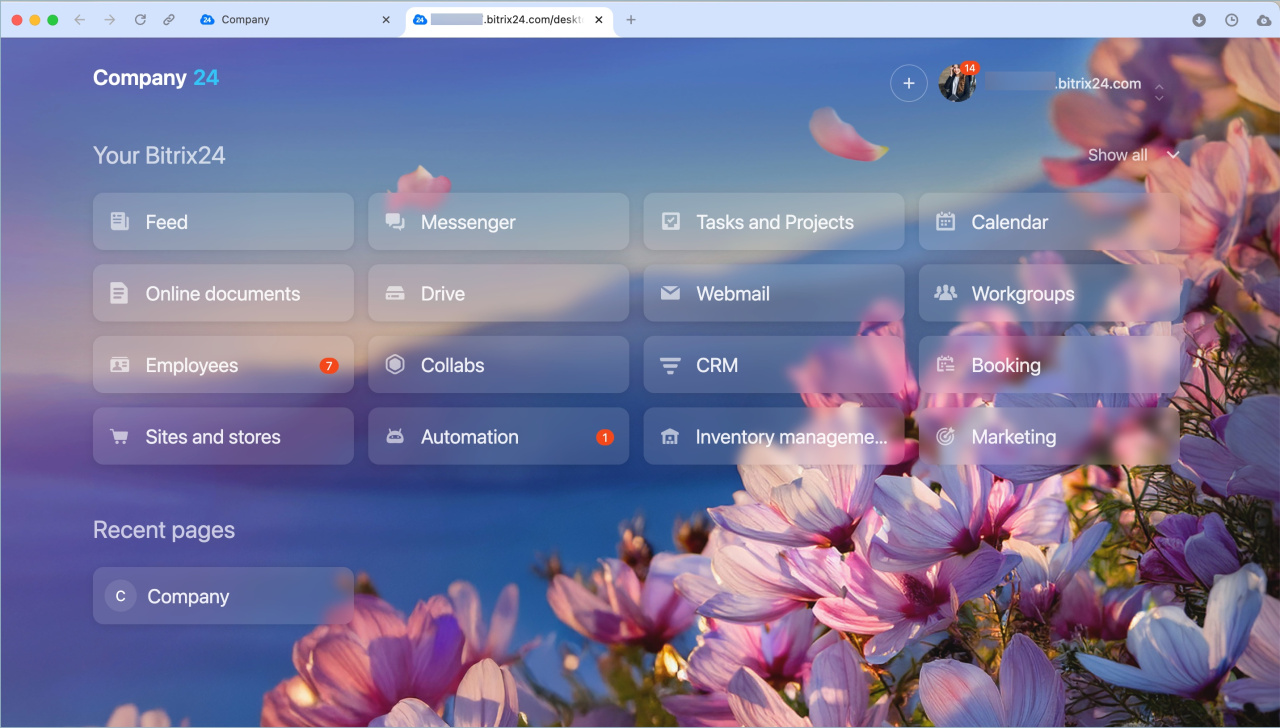
Task: Open the recent Company page card
Action: 223,596
